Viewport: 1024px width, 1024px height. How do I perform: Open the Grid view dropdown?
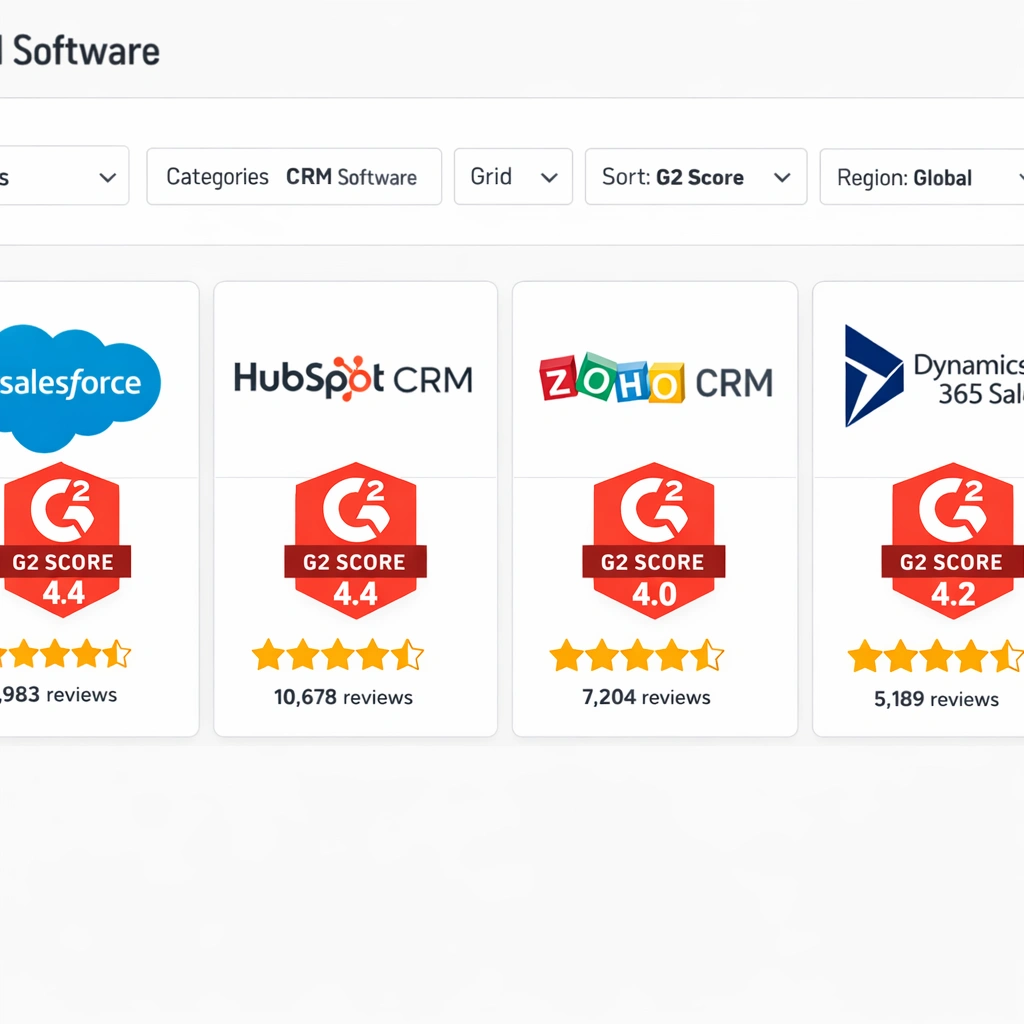point(513,177)
